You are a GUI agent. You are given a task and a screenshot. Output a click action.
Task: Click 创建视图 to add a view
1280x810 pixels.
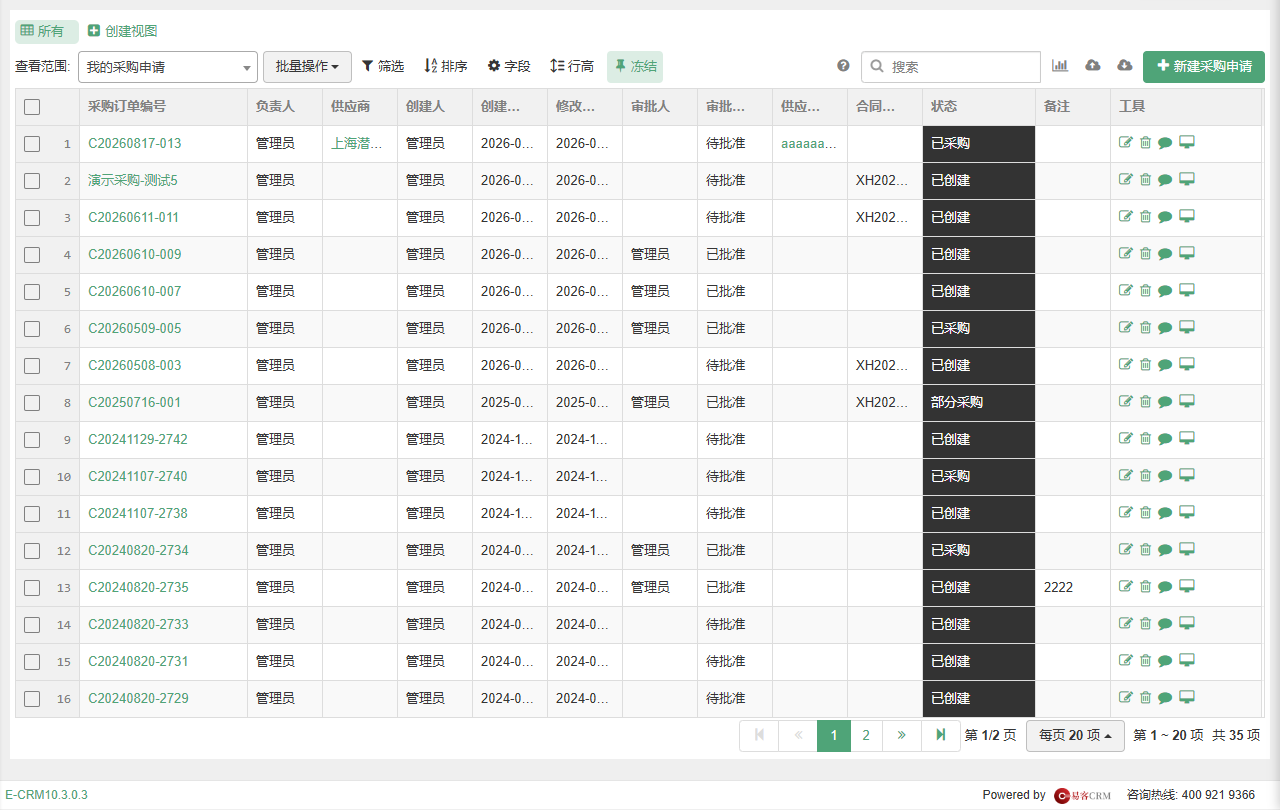click(123, 31)
